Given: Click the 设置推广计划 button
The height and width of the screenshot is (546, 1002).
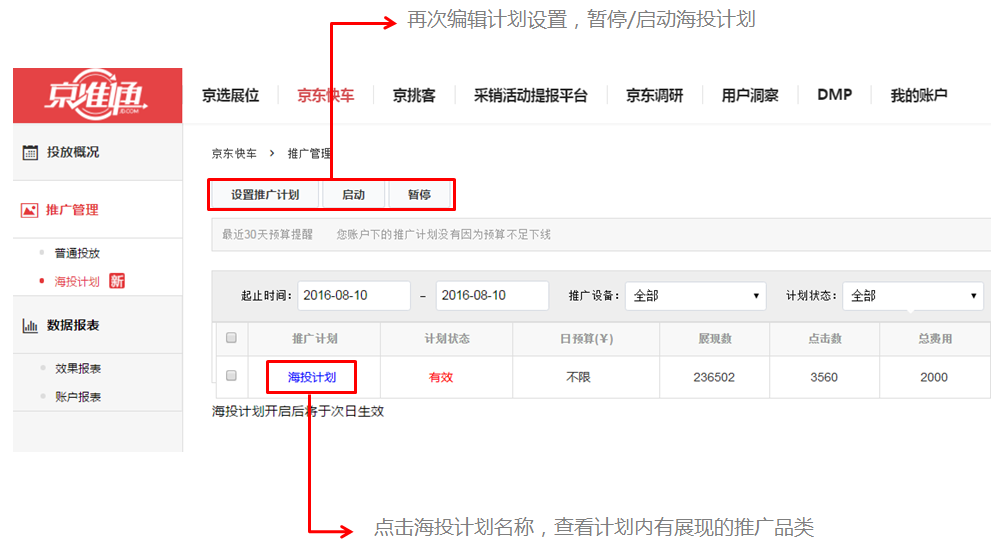Looking at the screenshot, I should coord(265,195).
